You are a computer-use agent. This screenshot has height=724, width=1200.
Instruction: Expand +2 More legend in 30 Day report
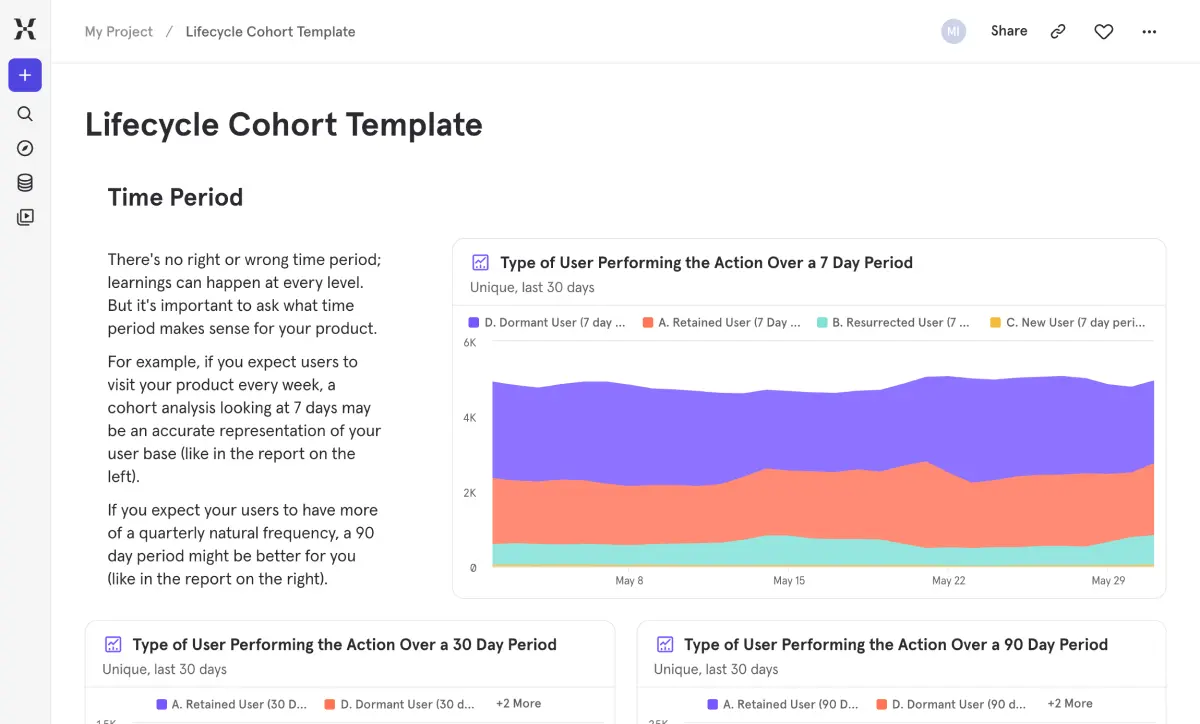[518, 704]
